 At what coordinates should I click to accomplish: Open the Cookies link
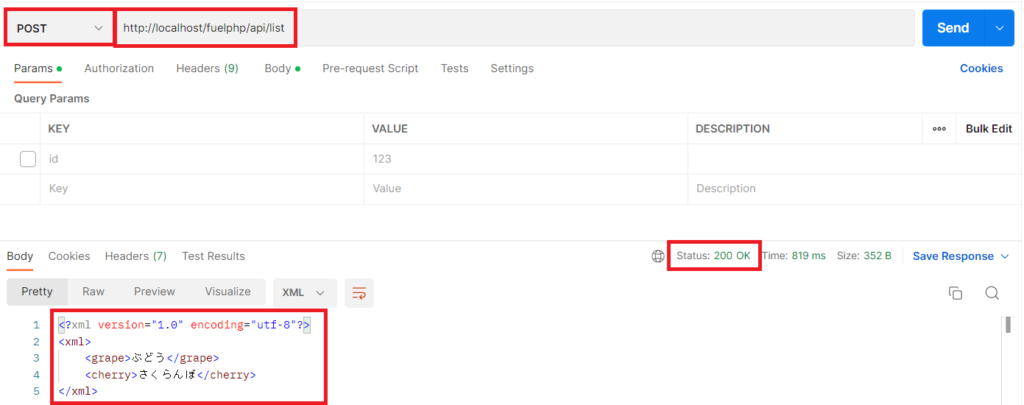(x=981, y=69)
